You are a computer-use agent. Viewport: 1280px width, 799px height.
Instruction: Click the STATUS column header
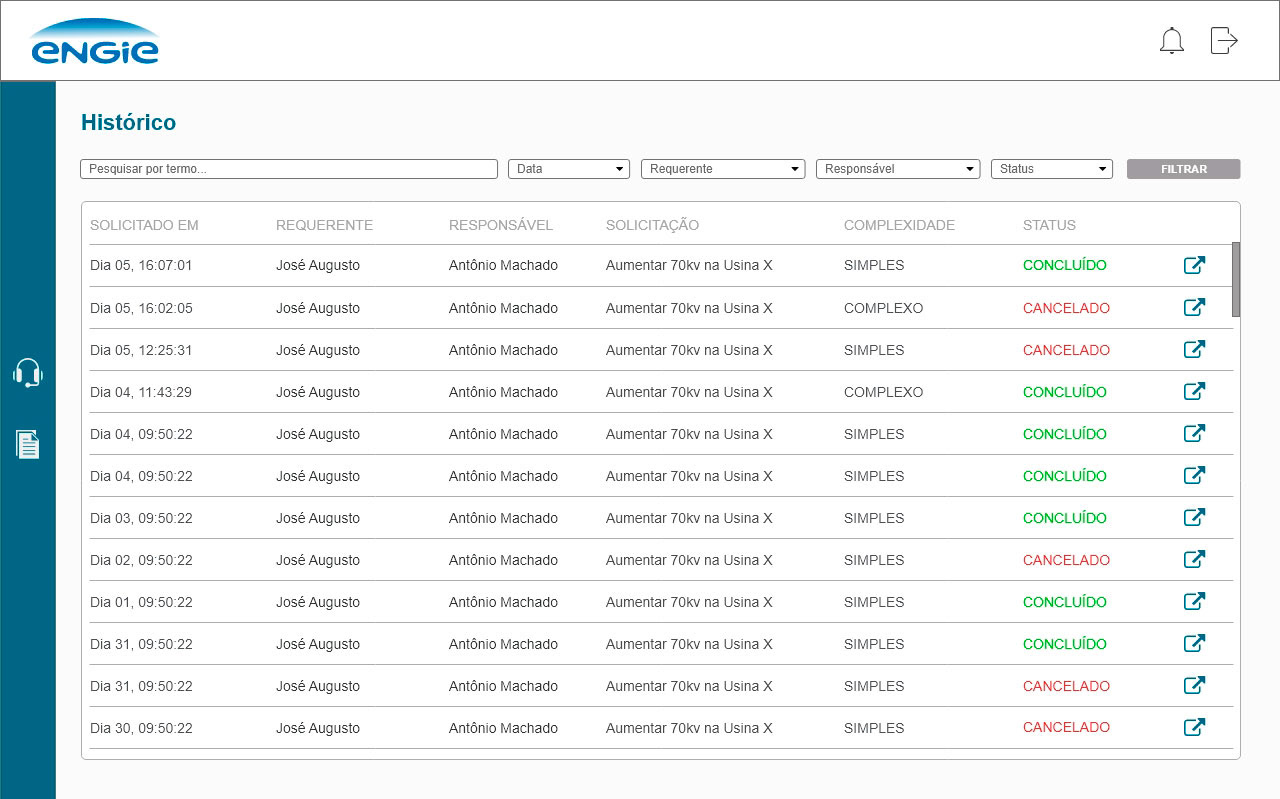1049,225
